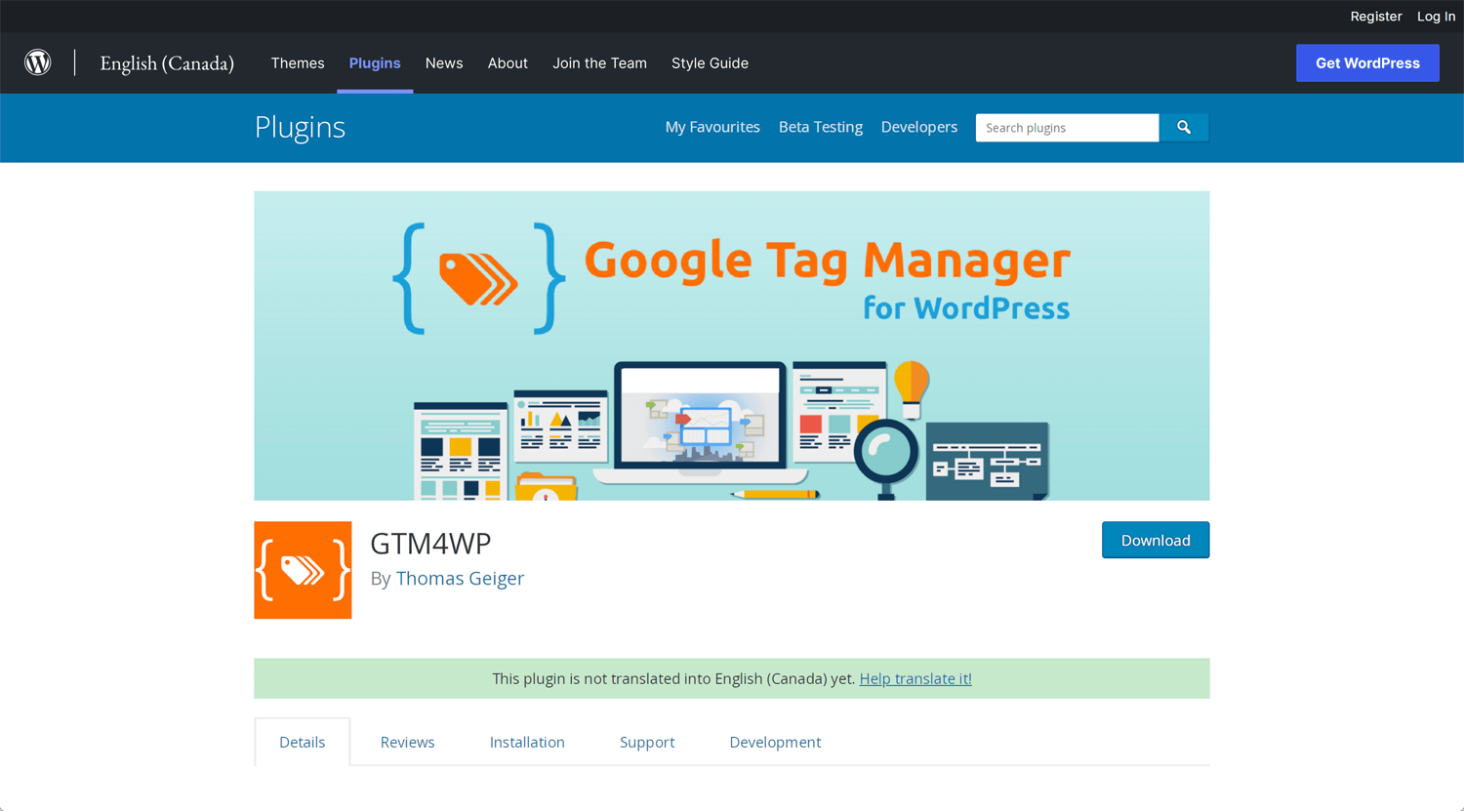Image resolution: width=1464 pixels, height=812 pixels.
Task: Download the GTM4WP plugin
Action: pyautogui.click(x=1156, y=540)
